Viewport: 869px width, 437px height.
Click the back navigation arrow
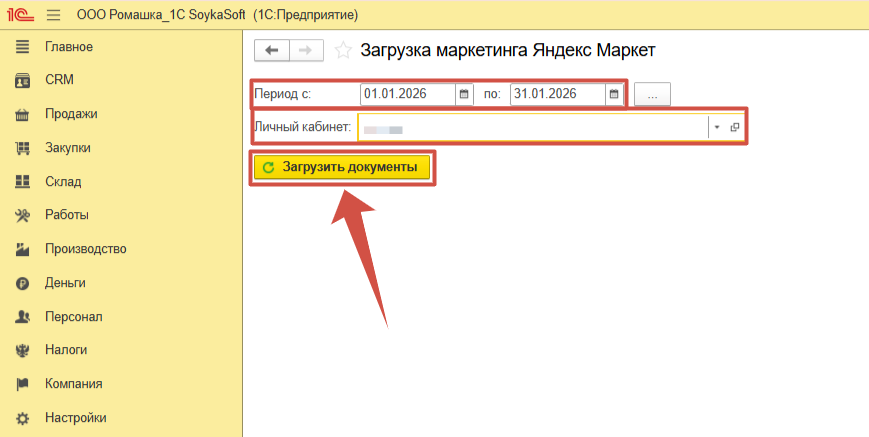272,50
